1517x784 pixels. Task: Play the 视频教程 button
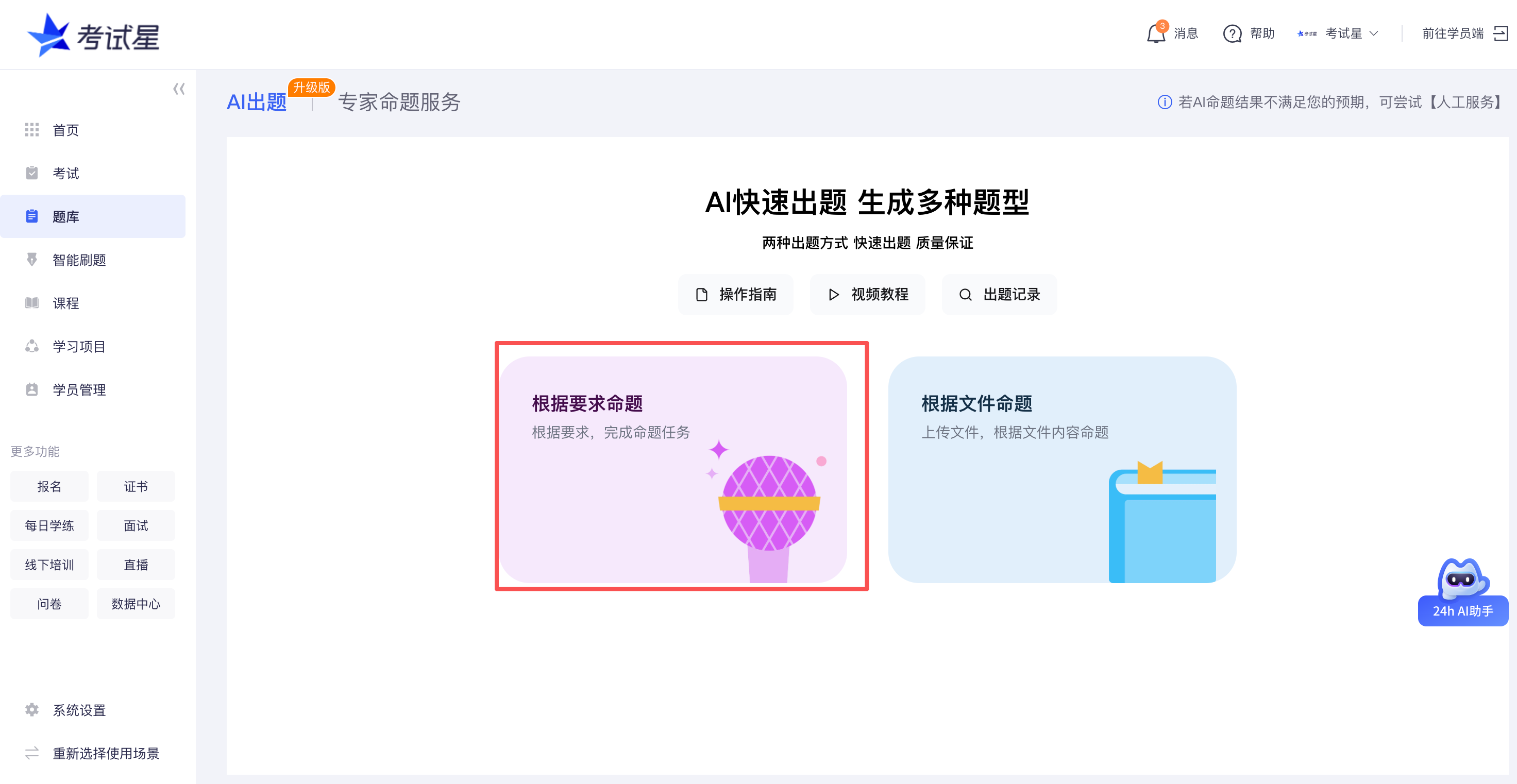pos(867,294)
